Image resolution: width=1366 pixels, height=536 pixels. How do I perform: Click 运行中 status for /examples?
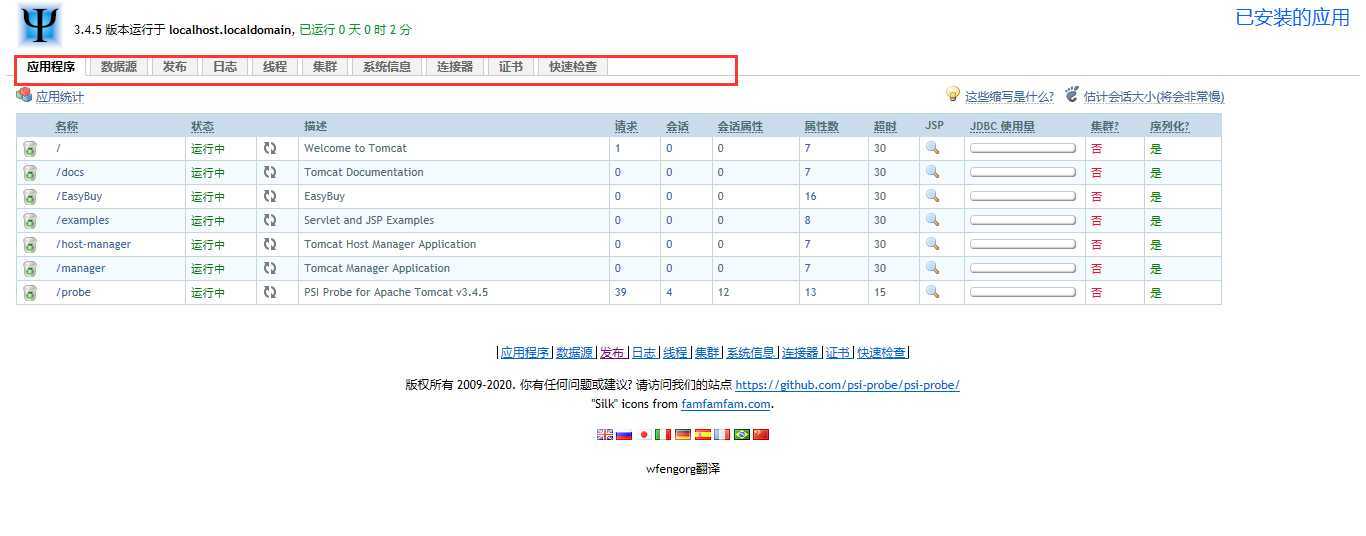[208, 221]
